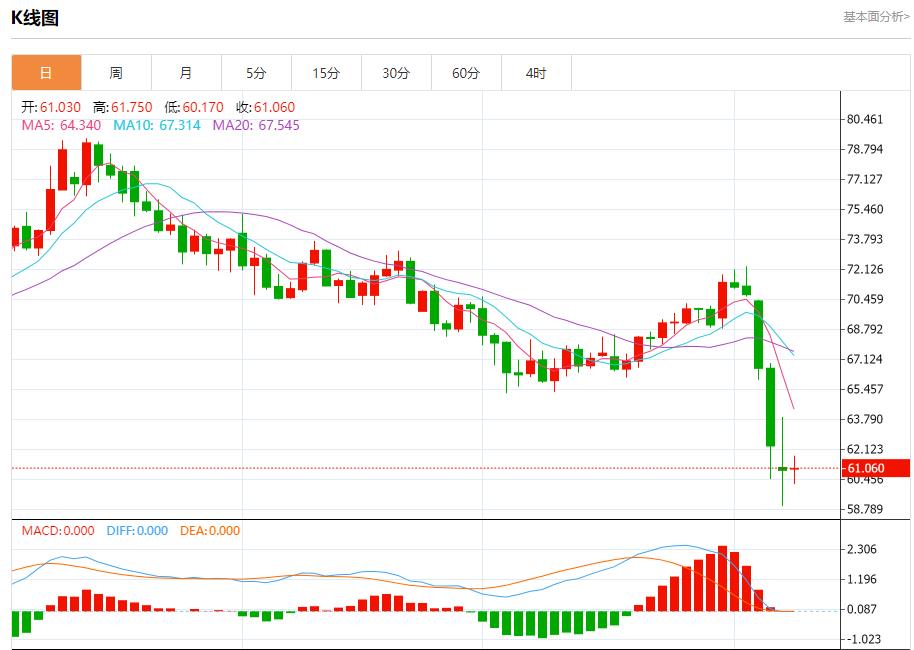Select the 30分 interval tab
The height and width of the screenshot is (650, 914).
pos(396,73)
